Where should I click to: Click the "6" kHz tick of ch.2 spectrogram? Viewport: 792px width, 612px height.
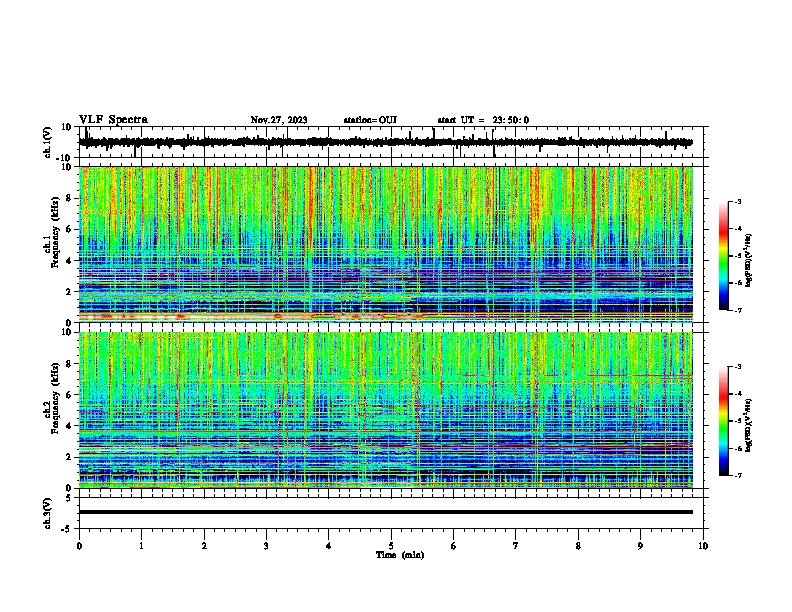point(69,395)
